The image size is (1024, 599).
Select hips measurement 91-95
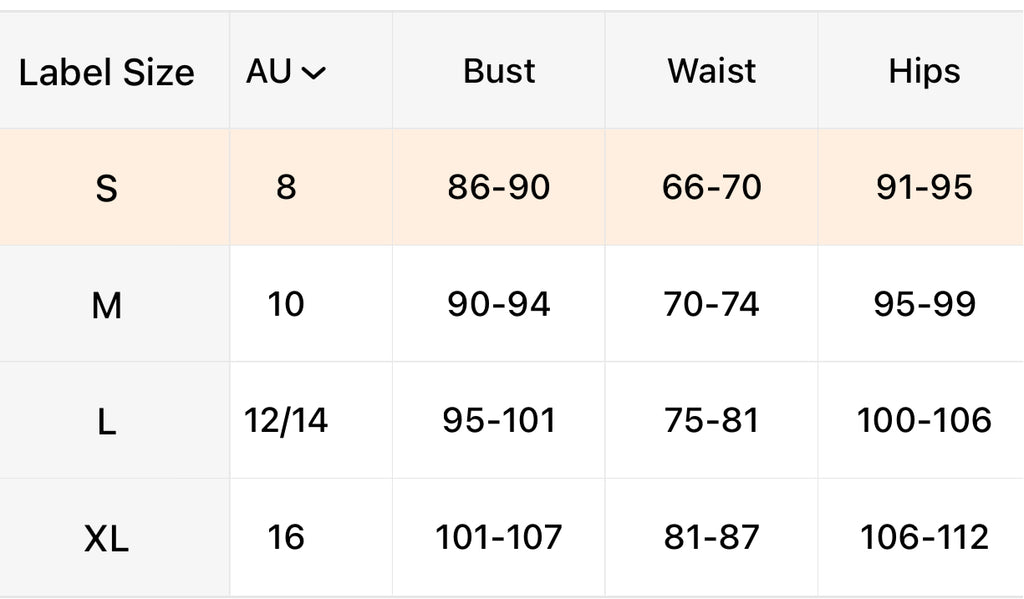click(923, 187)
